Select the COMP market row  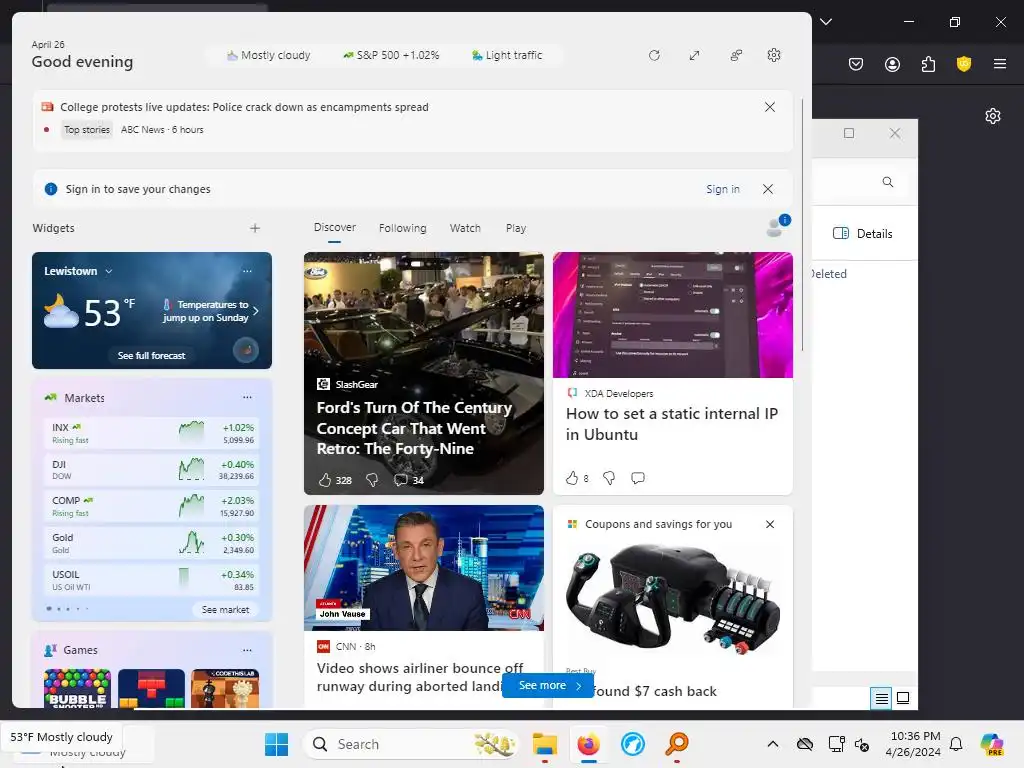tap(152, 506)
